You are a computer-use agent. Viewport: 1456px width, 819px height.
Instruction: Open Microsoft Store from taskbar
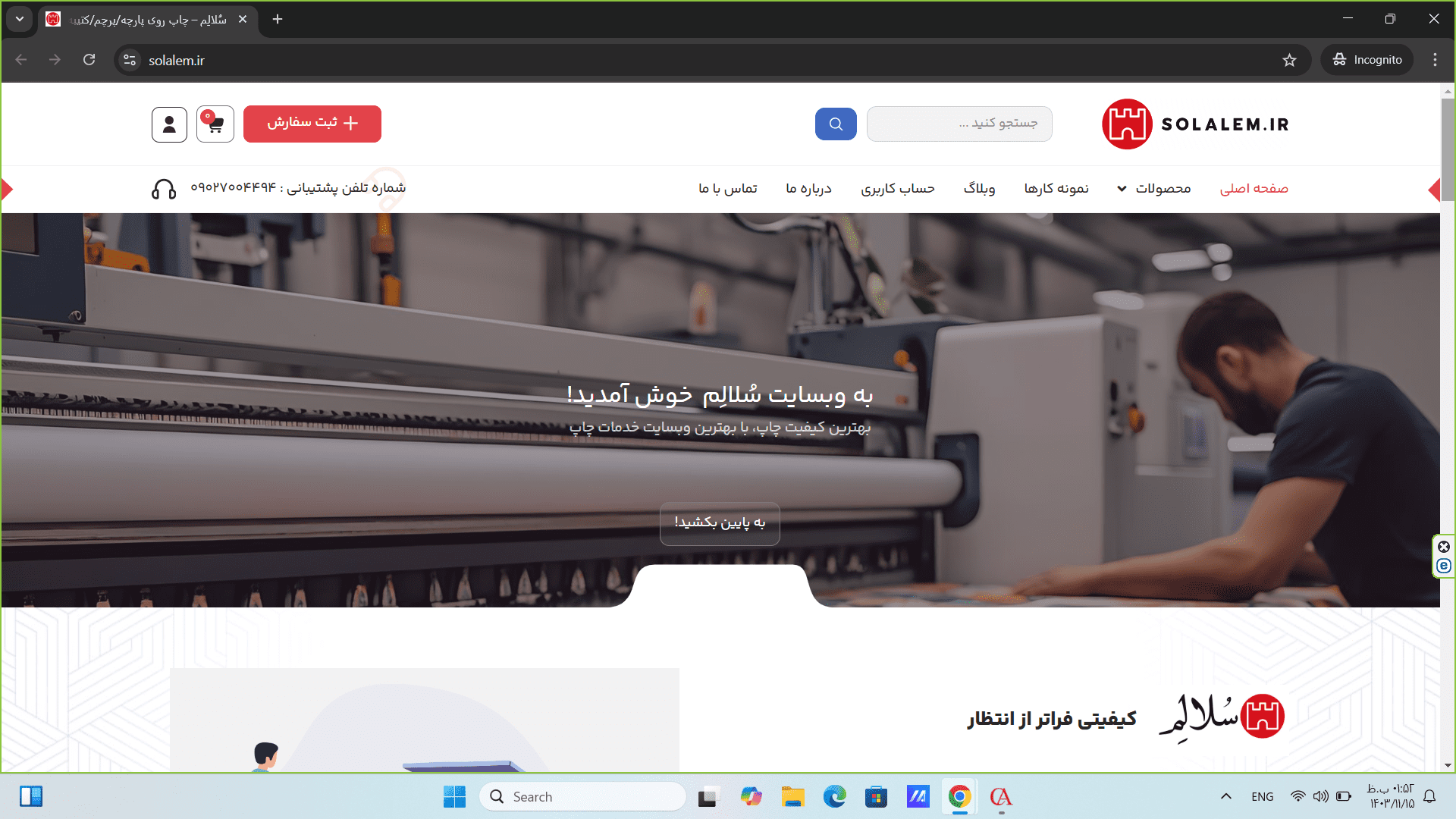point(876,797)
